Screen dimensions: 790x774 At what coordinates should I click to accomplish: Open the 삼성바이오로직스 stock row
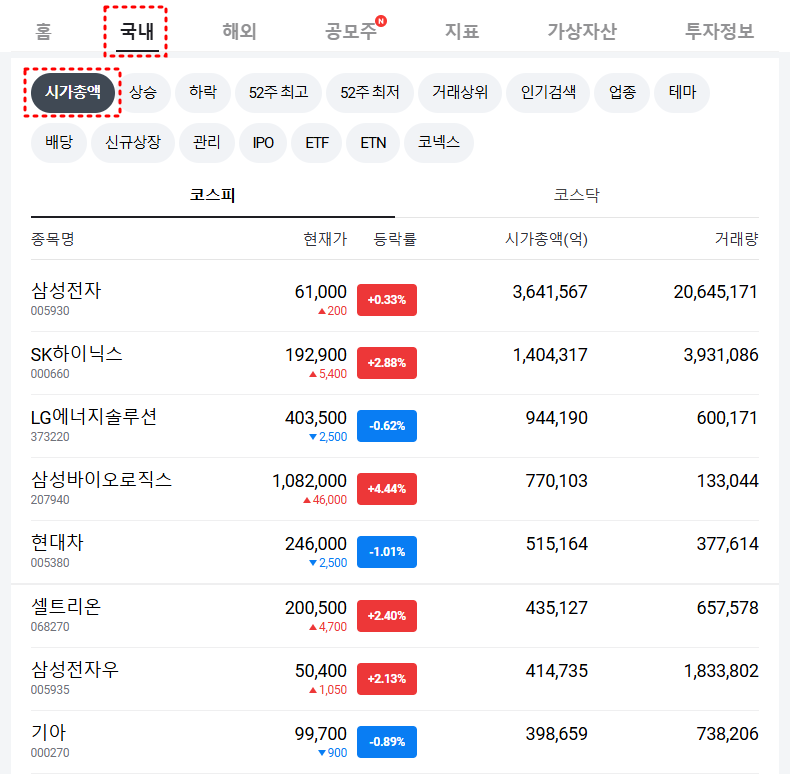(395, 489)
